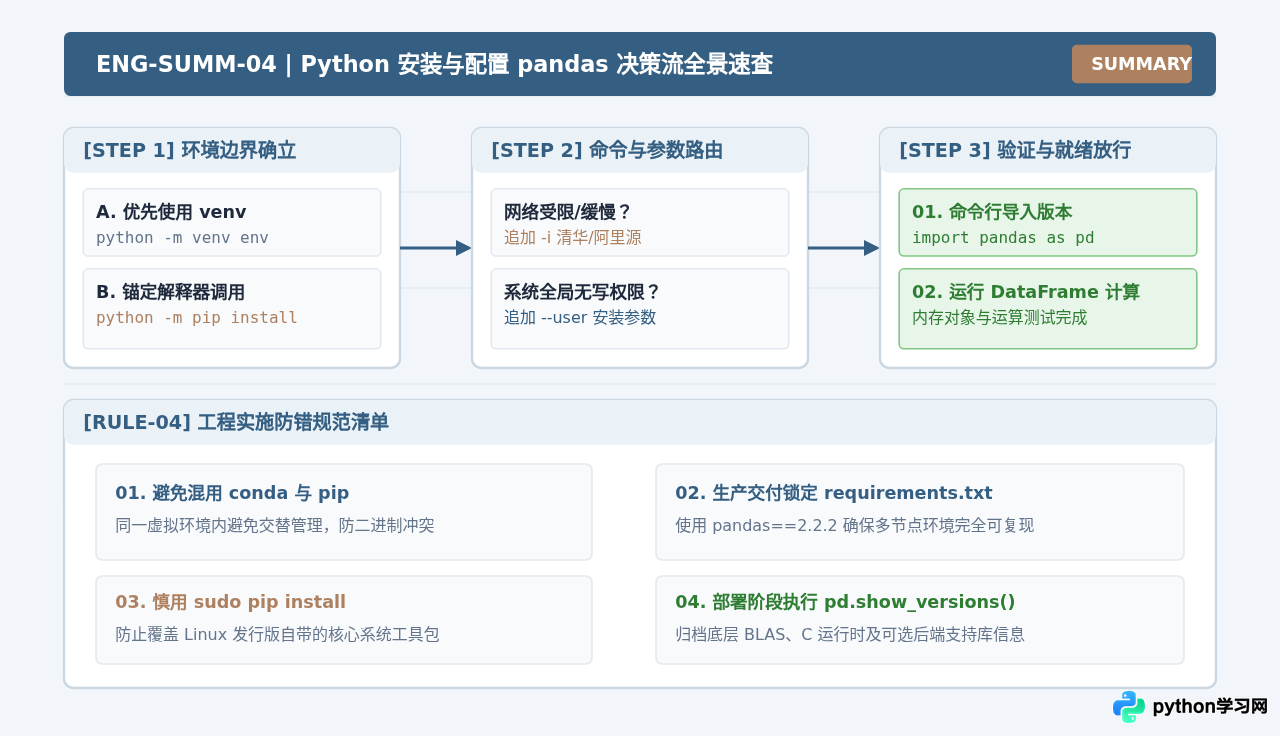Select rule "02. 生产交付锁定 requirements.txt"
The width and height of the screenshot is (1280, 736).
coord(834,493)
